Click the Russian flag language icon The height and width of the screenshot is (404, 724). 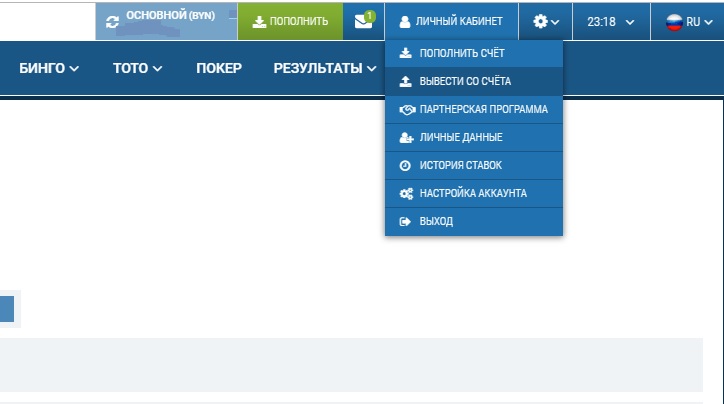pos(674,21)
